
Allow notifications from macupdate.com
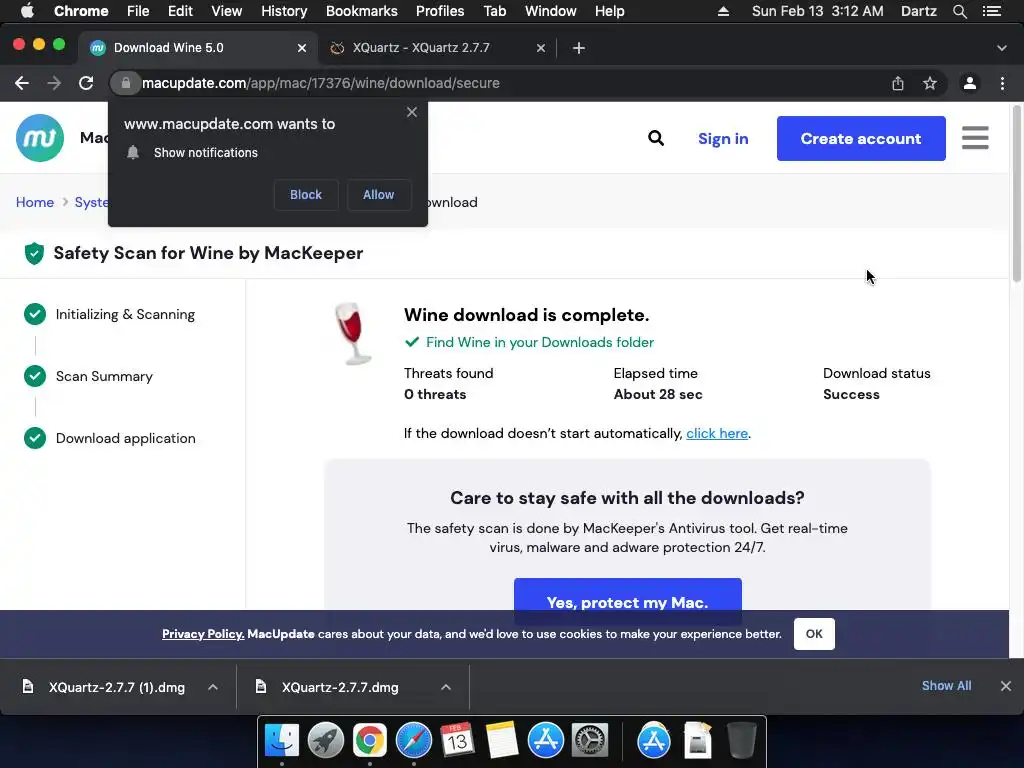pyautogui.click(x=379, y=195)
